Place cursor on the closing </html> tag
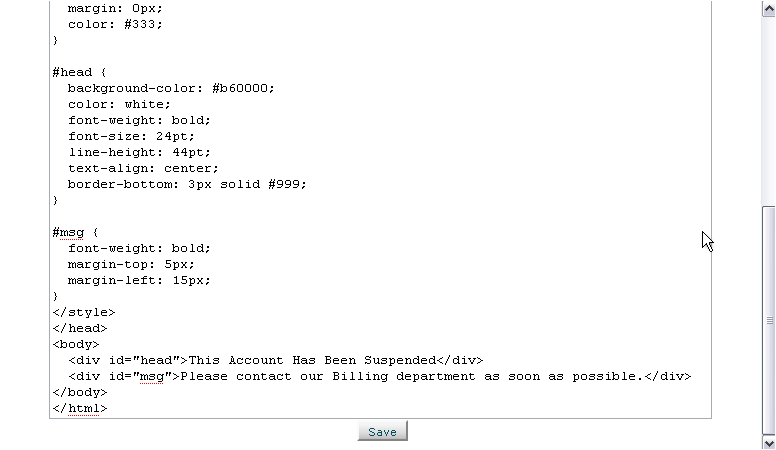776x450 pixels. click(x=80, y=408)
